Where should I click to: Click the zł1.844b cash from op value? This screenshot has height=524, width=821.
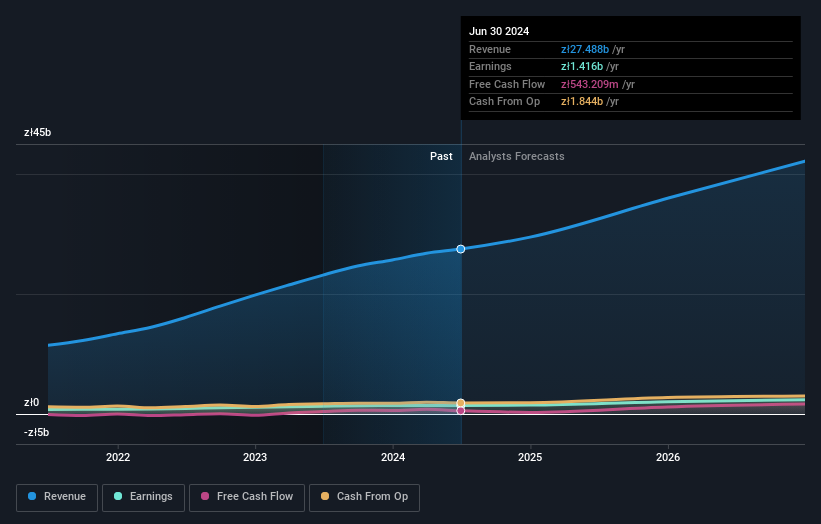click(582, 102)
